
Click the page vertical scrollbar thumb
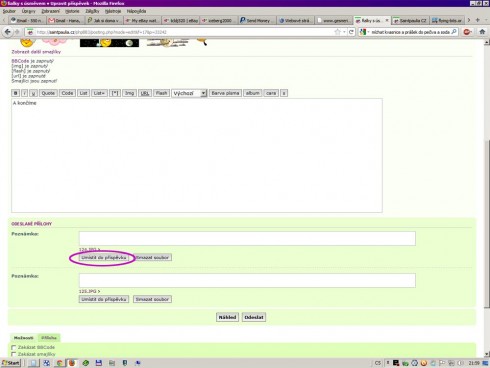(487, 223)
